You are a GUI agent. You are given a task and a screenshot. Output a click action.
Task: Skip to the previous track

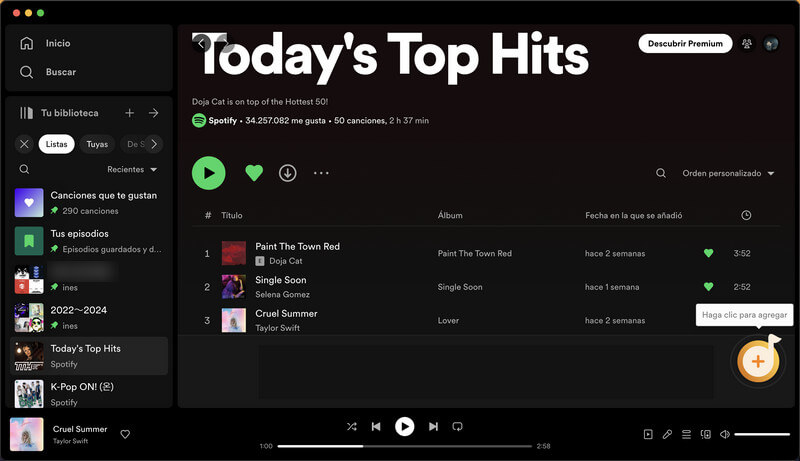click(376, 426)
